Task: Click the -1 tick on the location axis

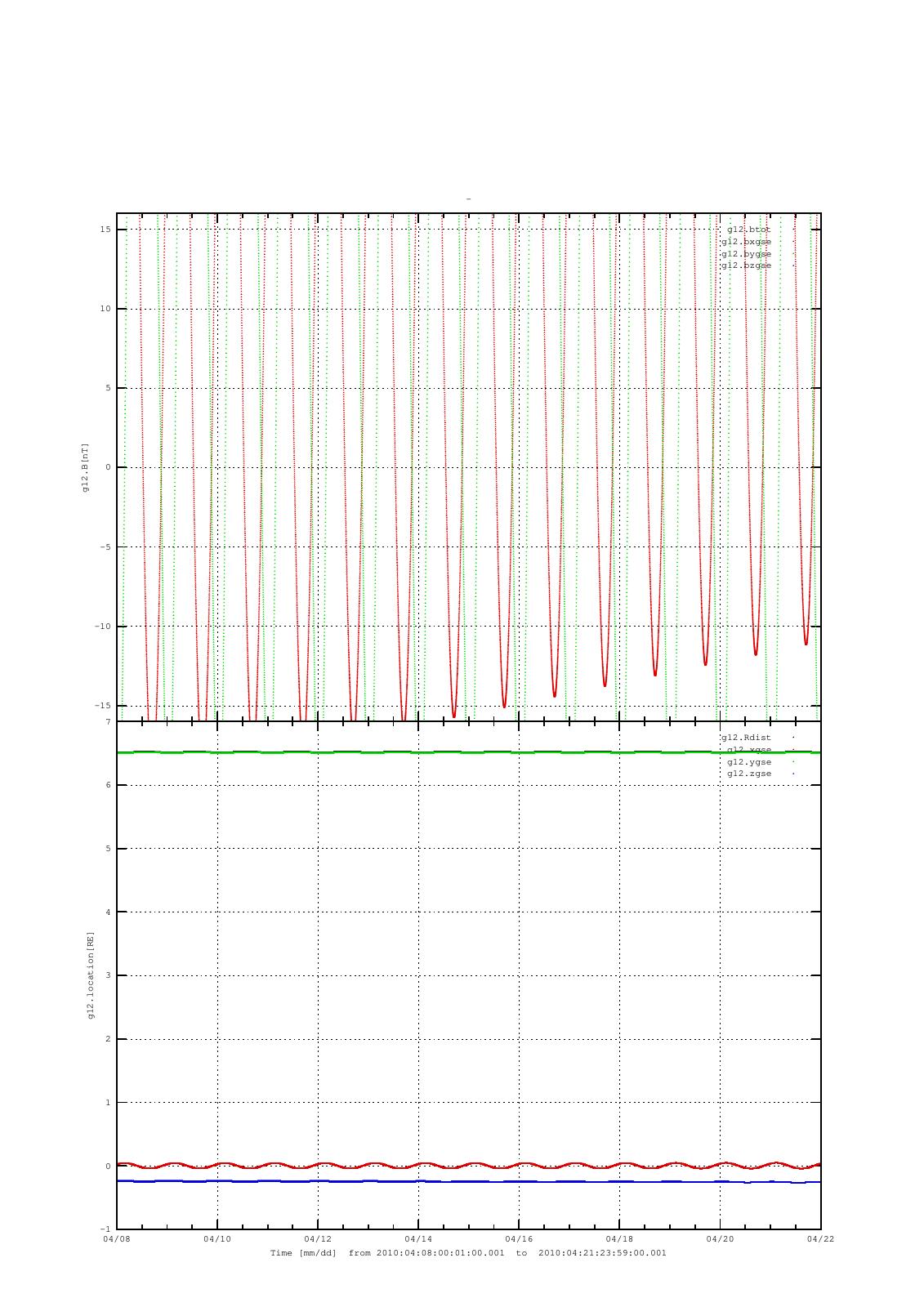Action: pyautogui.click(x=105, y=1229)
